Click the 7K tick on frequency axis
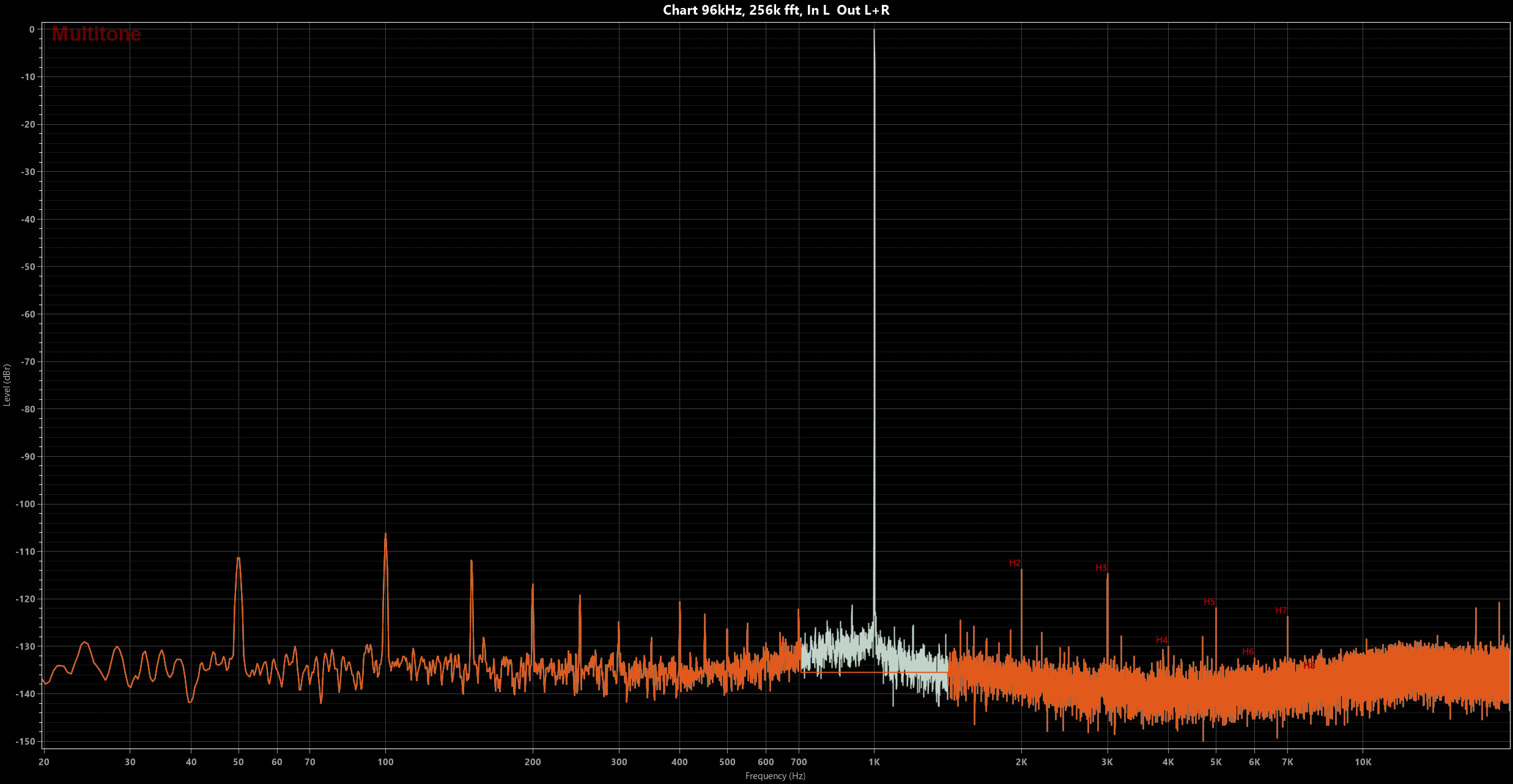1513x784 pixels. pyautogui.click(x=1287, y=762)
